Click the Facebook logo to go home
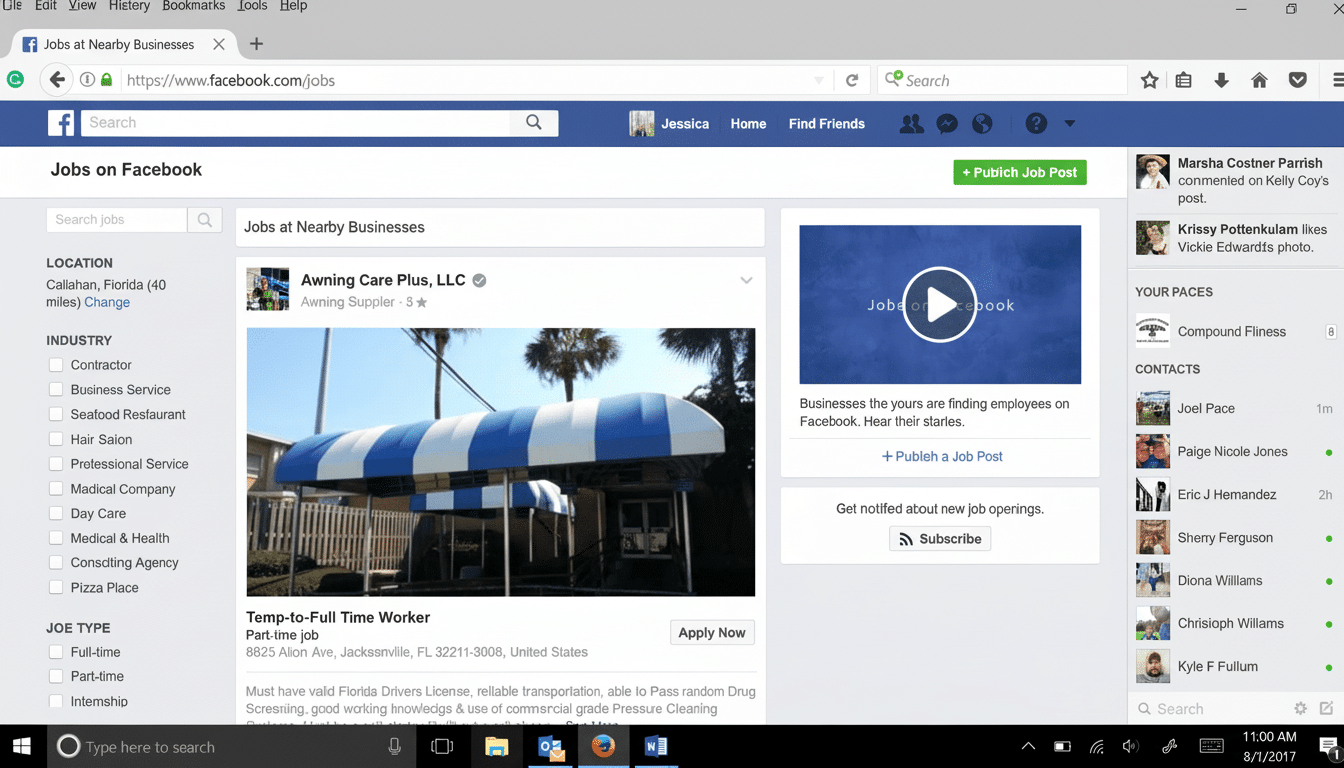Screen dimensions: 1344x768 [x=61, y=123]
